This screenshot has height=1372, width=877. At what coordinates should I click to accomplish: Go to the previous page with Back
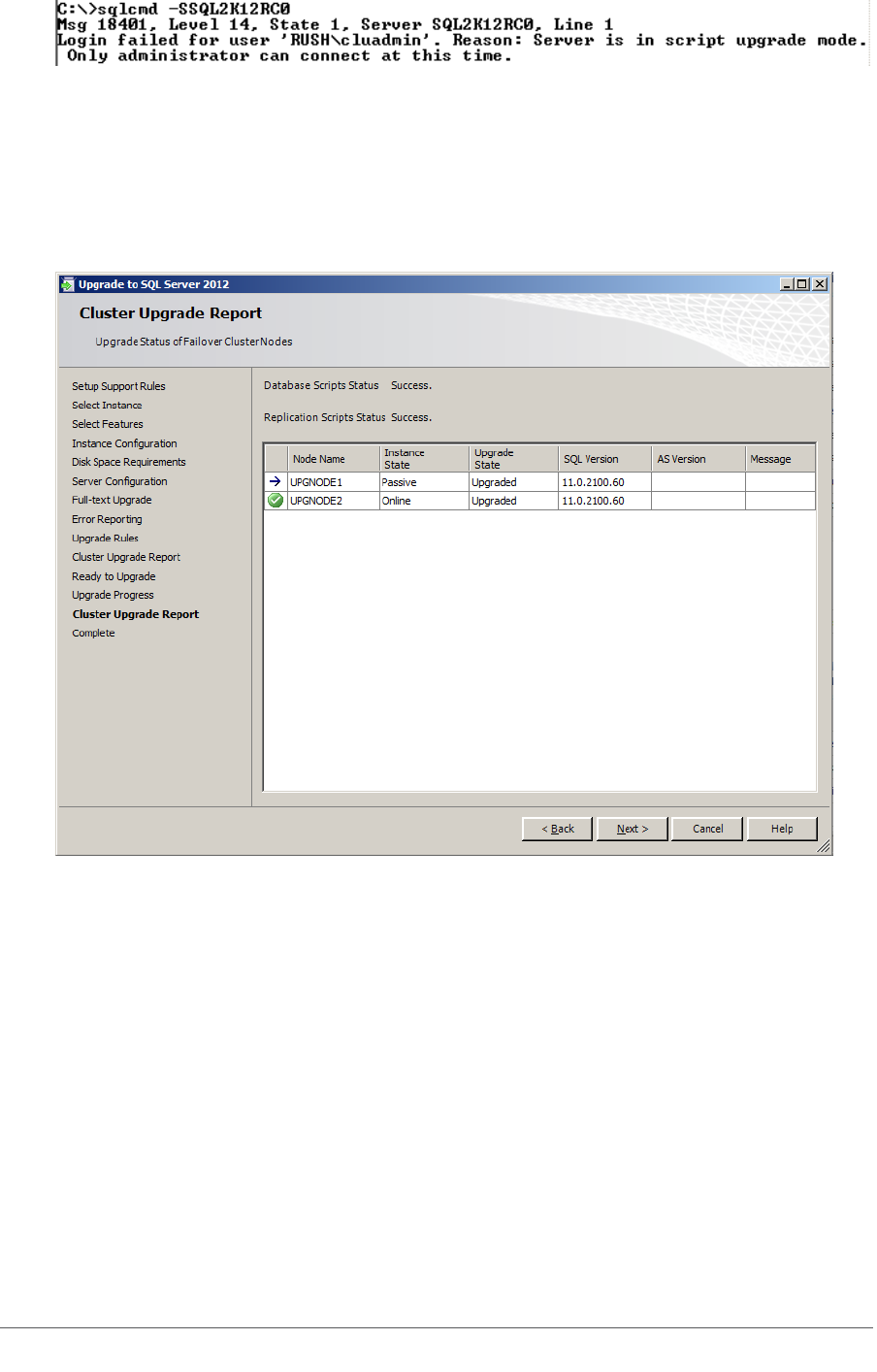(x=558, y=829)
